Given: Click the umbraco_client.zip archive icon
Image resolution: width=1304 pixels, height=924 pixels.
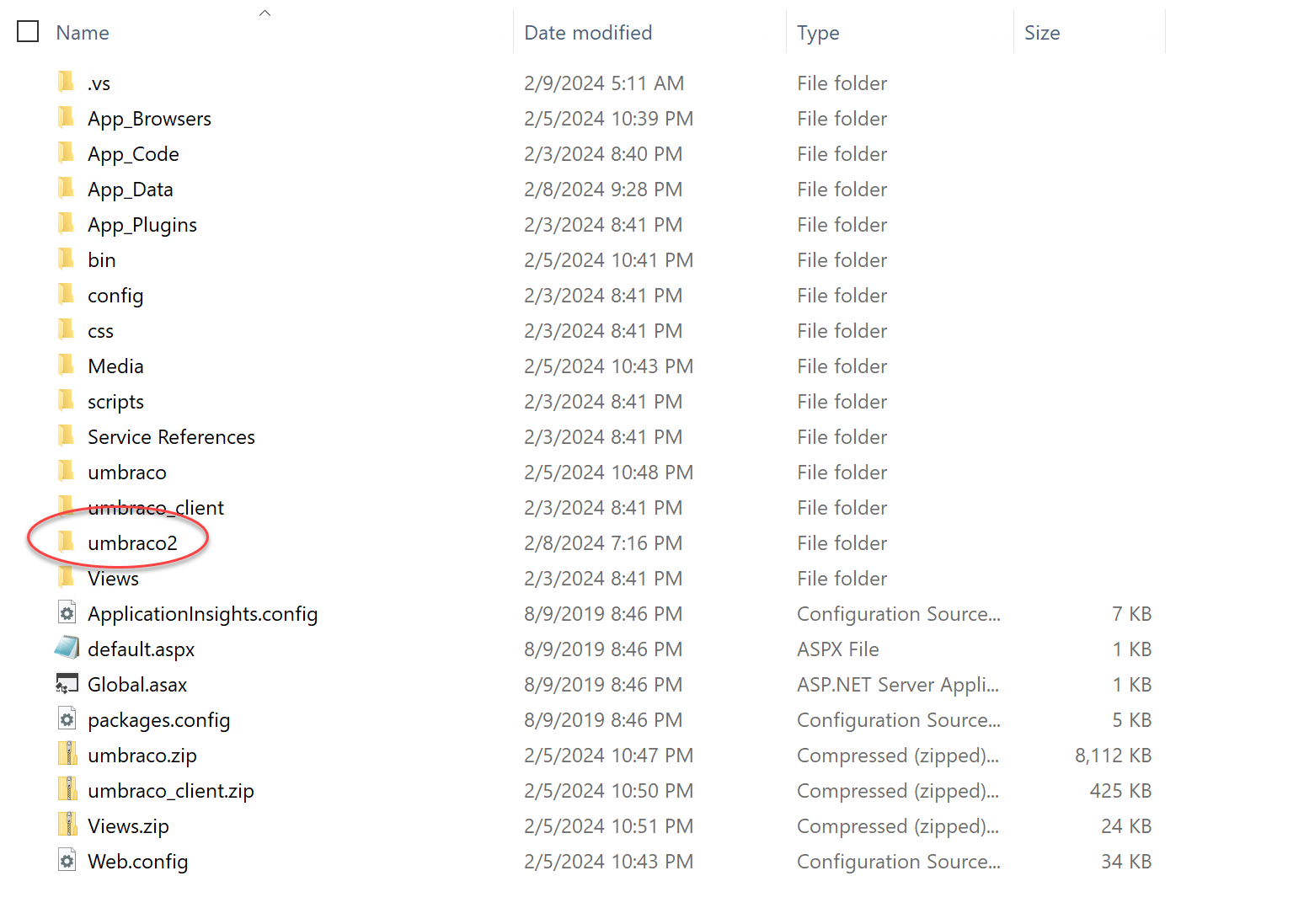Looking at the screenshot, I should (x=67, y=789).
